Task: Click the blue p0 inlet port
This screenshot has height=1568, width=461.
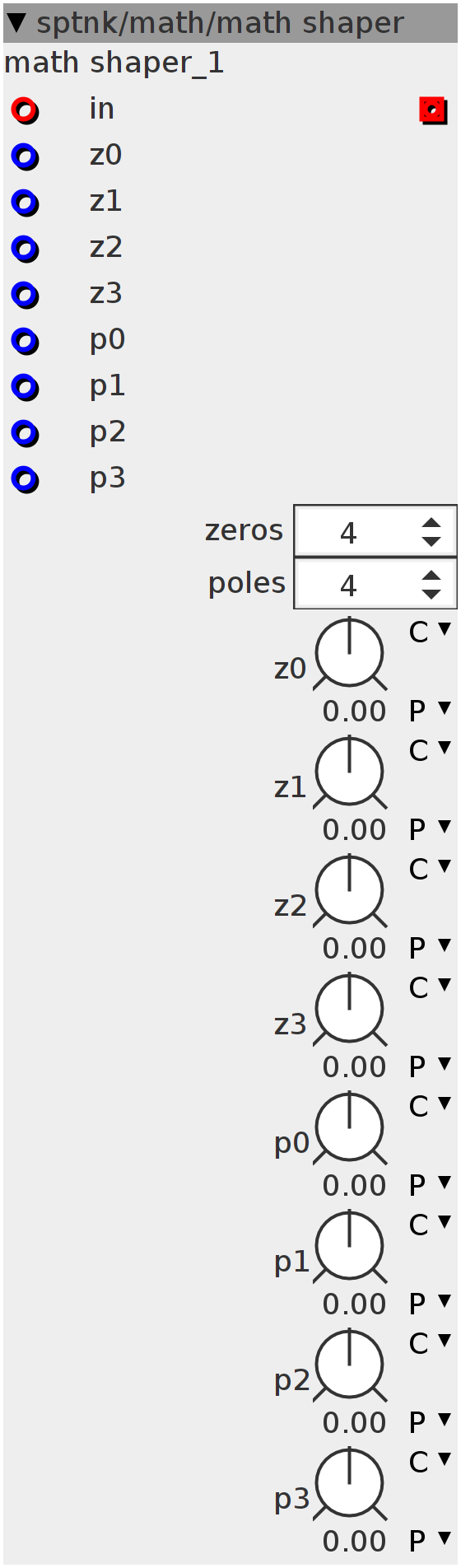Action: (x=25, y=340)
